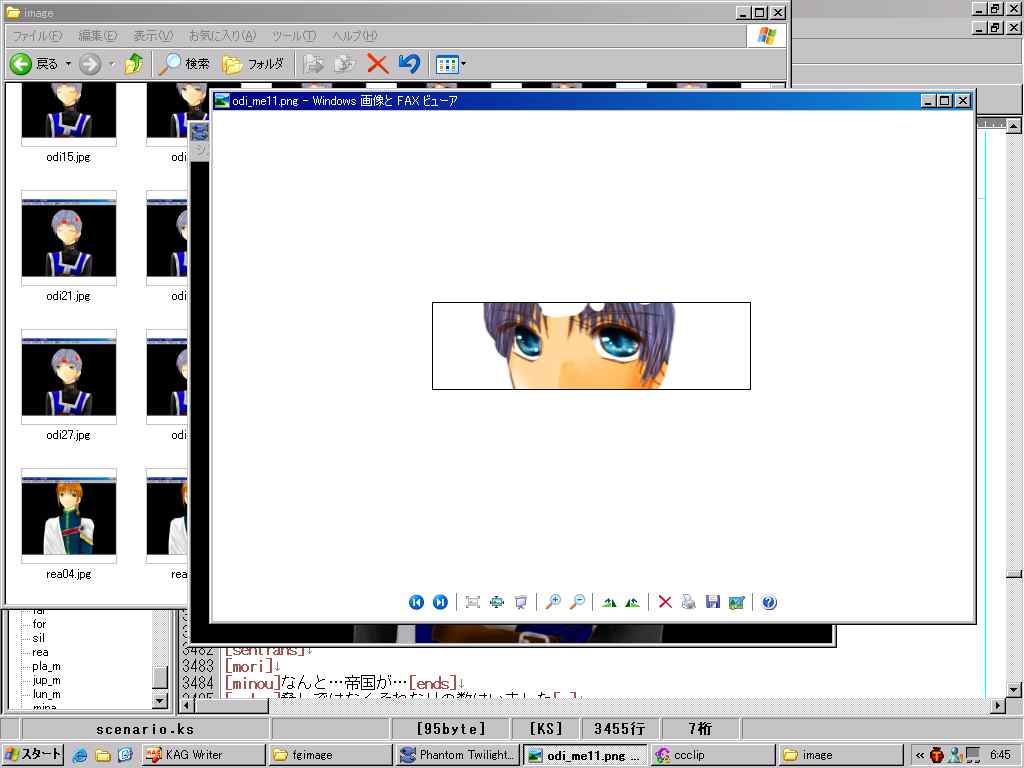Image resolution: width=1024 pixels, height=768 pixels.
Task: Click the Back (戻る) button in Explorer
Action: pos(34,64)
